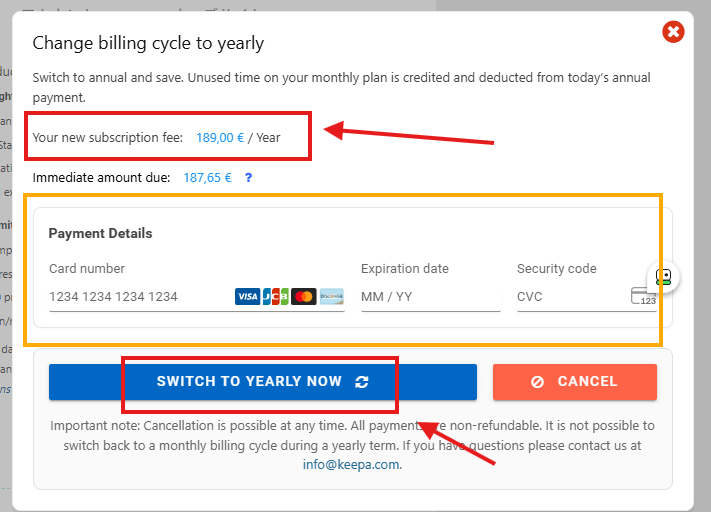711x512 pixels.
Task: Click the 187,65 € immediate amount
Action: click(x=207, y=178)
